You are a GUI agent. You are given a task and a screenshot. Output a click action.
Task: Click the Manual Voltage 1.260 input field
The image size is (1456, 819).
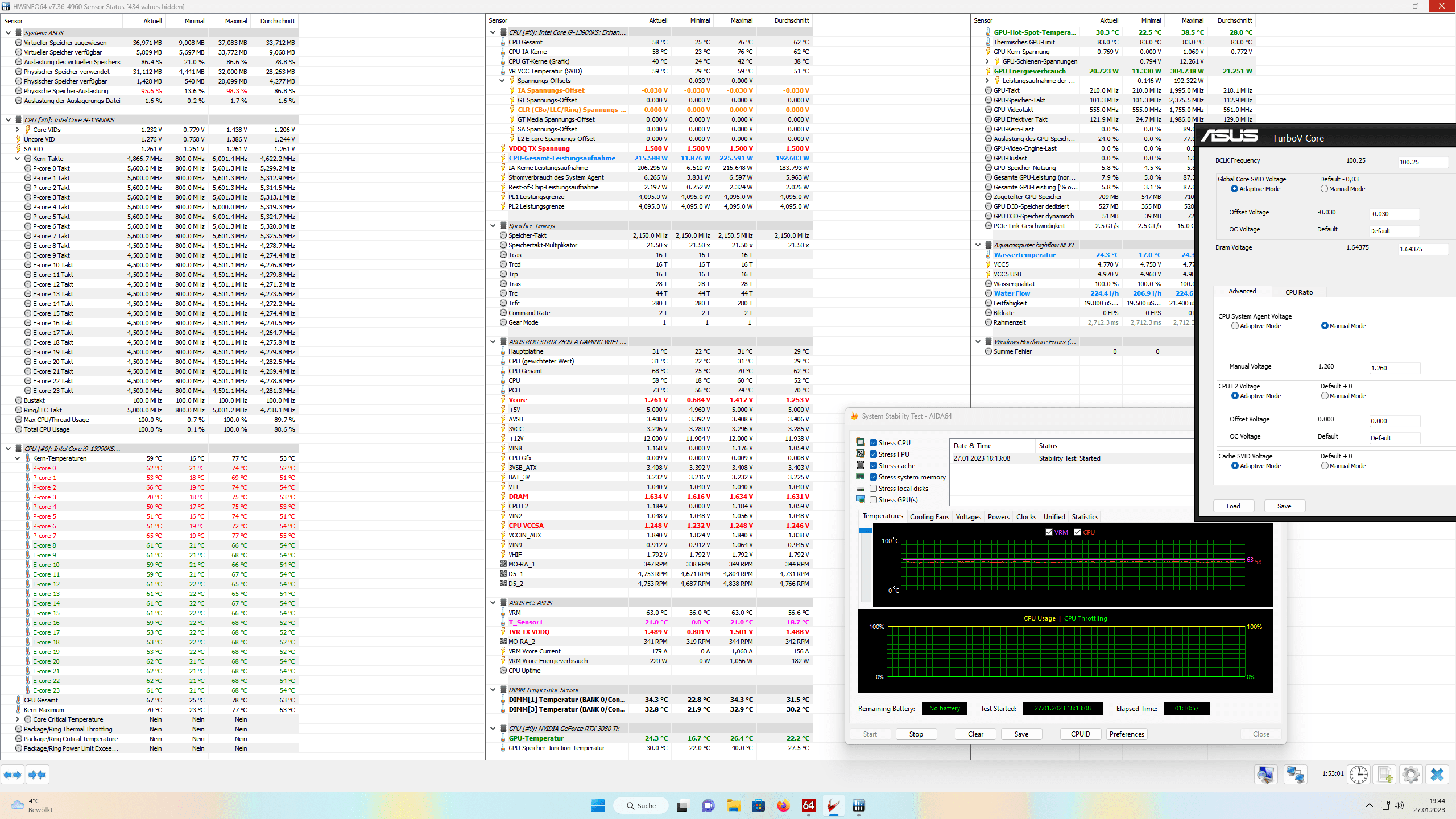tap(1395, 368)
